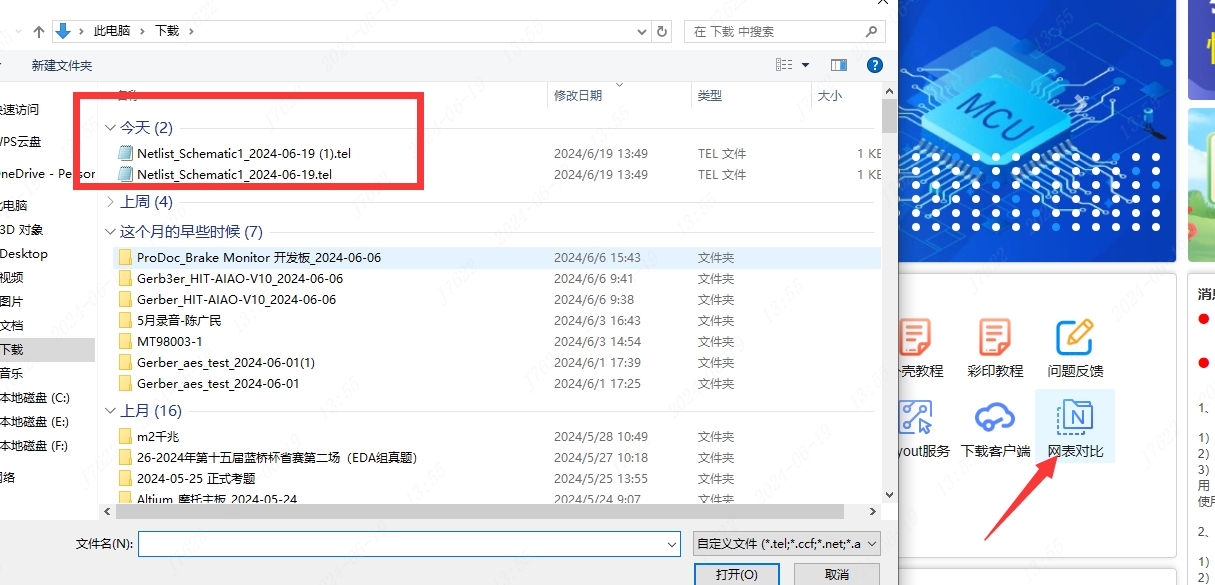Open the 自定义文件 file type dropdown

click(786, 543)
